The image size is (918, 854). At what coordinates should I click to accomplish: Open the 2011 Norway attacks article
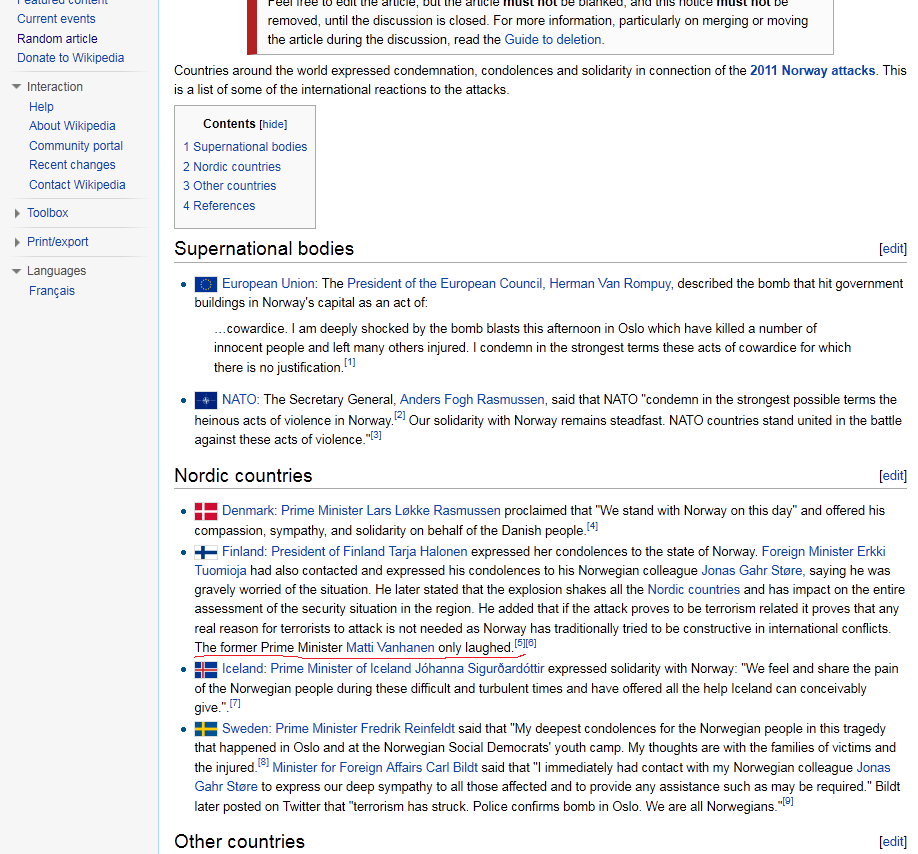(812, 71)
